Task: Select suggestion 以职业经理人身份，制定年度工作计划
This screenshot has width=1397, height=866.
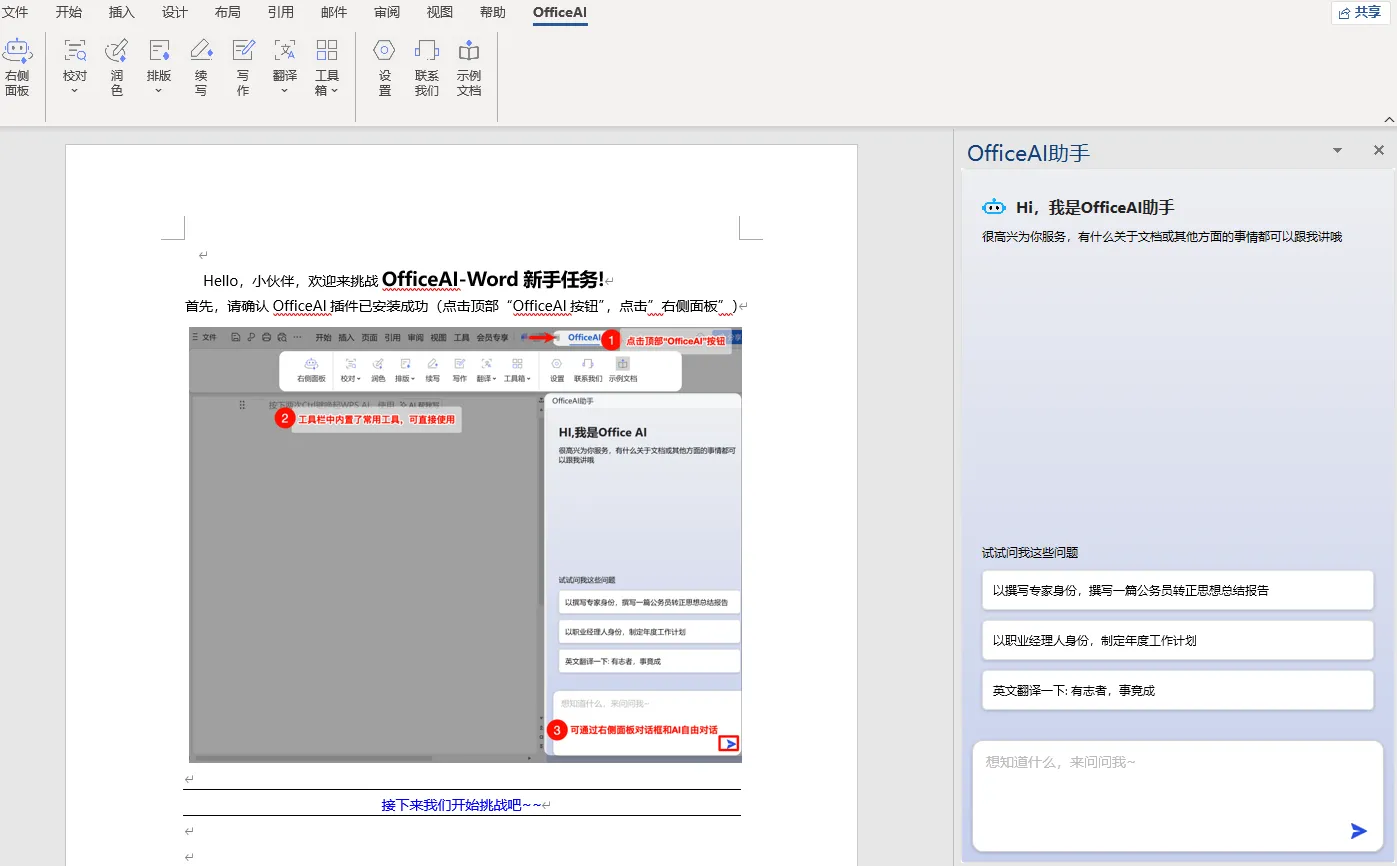Action: 1177,640
